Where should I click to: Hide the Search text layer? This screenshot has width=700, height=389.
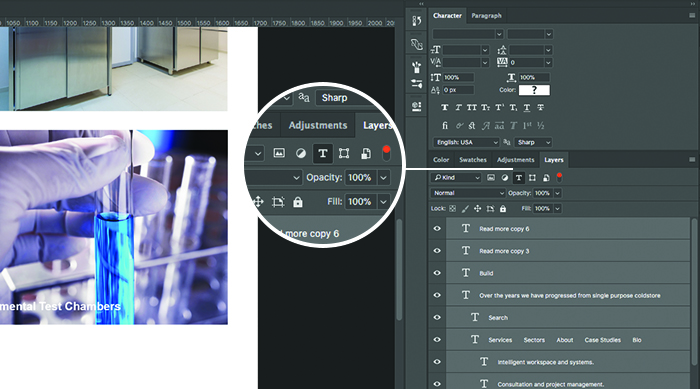coord(437,318)
